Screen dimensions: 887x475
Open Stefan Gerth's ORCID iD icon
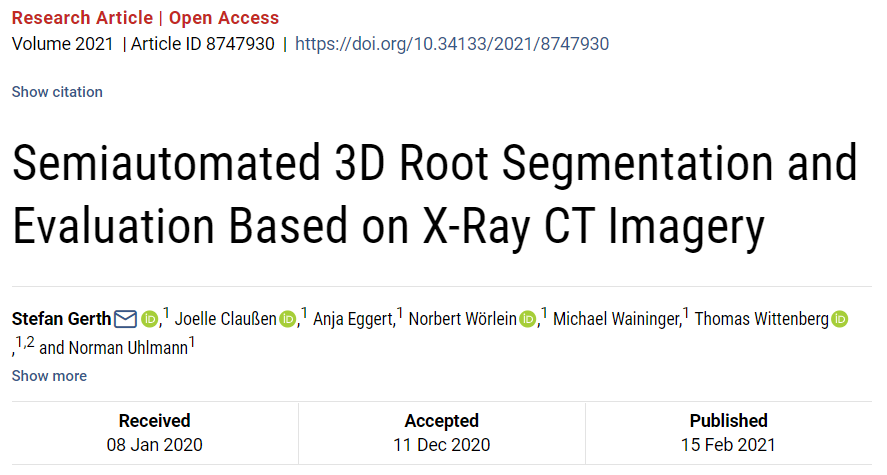pyautogui.click(x=149, y=319)
